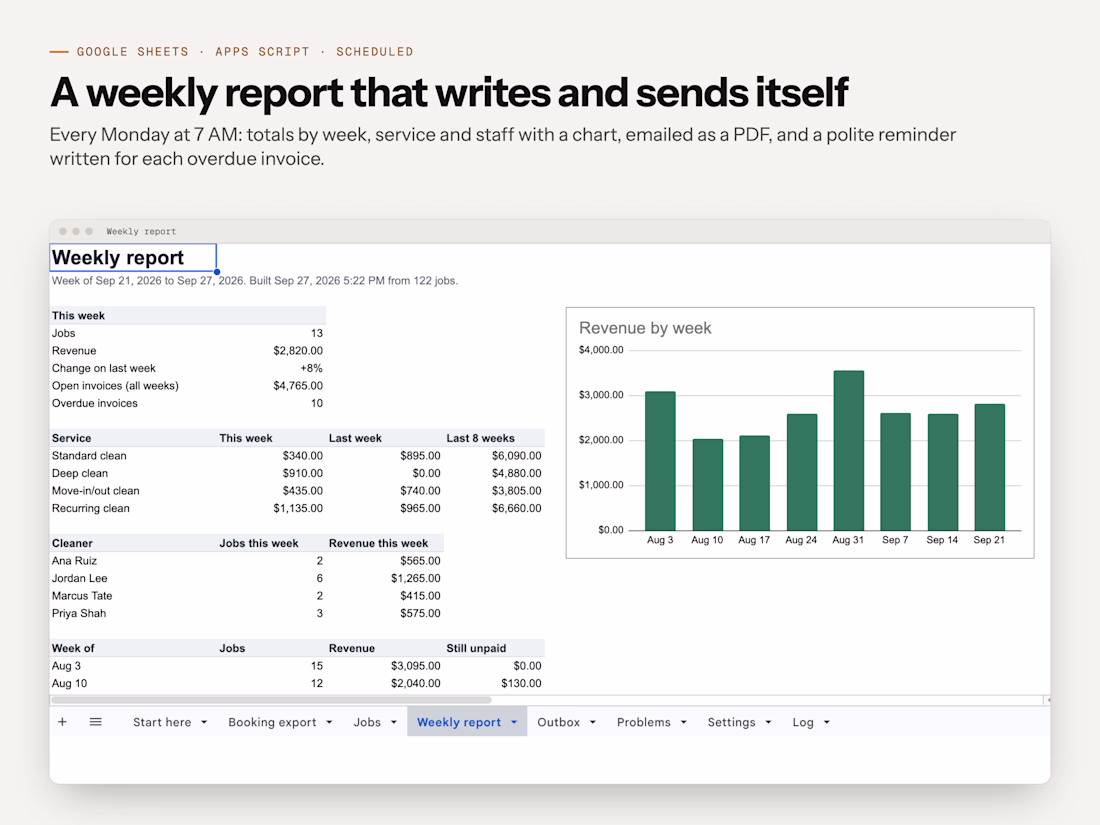Open Weekly report tab dropdown arrow
Image resolution: width=1100 pixels, height=825 pixels.
(514, 723)
